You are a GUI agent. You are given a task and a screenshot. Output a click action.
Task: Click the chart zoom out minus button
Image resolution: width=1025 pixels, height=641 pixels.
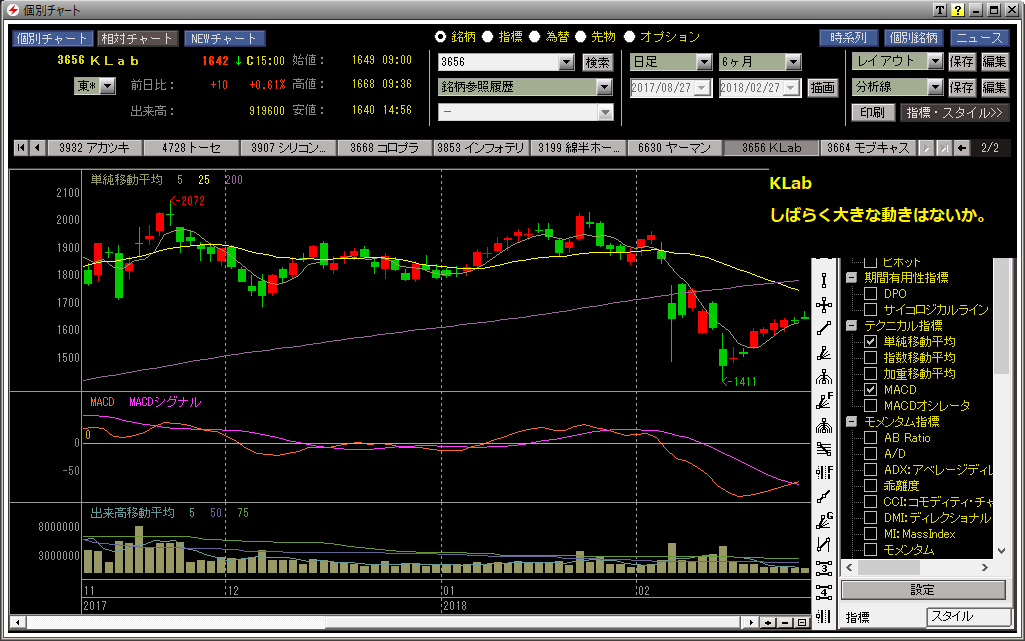(x=784, y=622)
